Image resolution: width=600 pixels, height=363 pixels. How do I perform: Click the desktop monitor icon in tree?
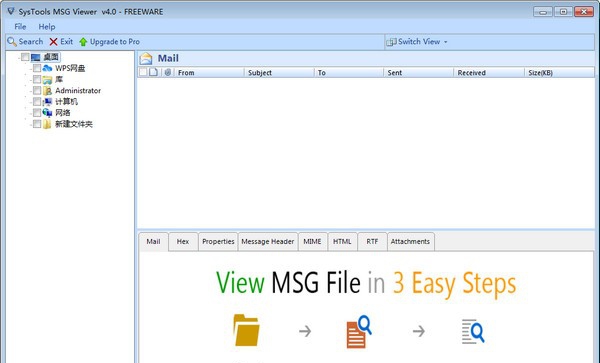point(36,57)
